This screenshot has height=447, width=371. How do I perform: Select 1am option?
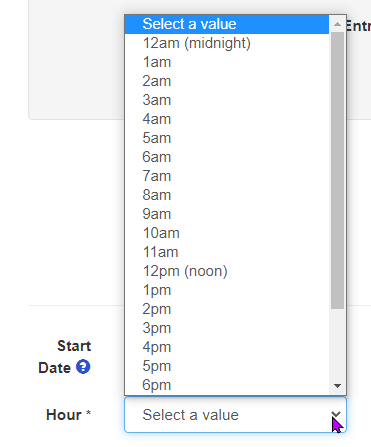[227, 62]
